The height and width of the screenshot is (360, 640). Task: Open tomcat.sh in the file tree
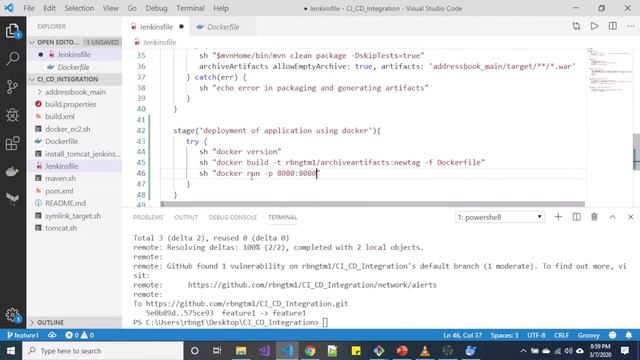click(61, 228)
